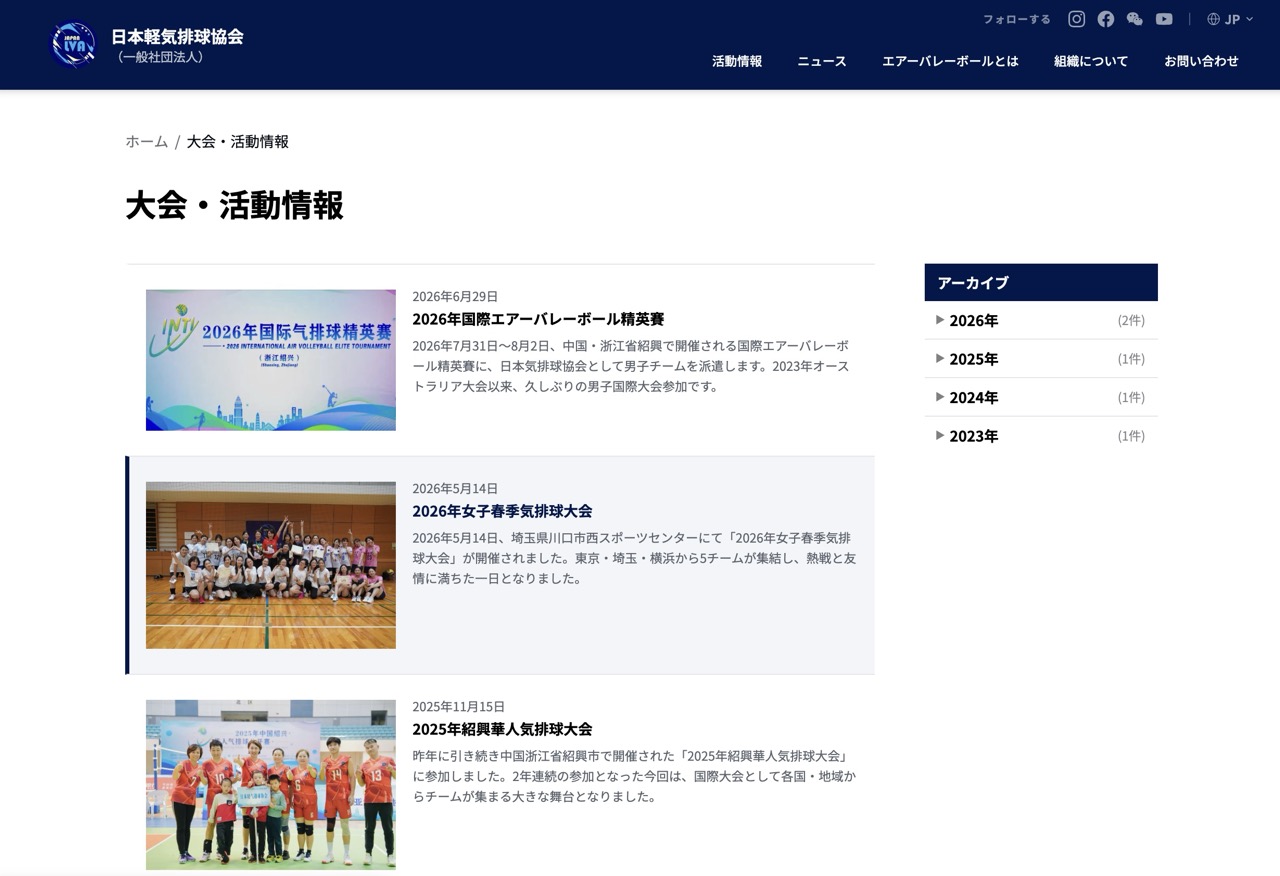Click the date 2026年6月29日
Screen dimensions: 1280x876
(x=455, y=296)
